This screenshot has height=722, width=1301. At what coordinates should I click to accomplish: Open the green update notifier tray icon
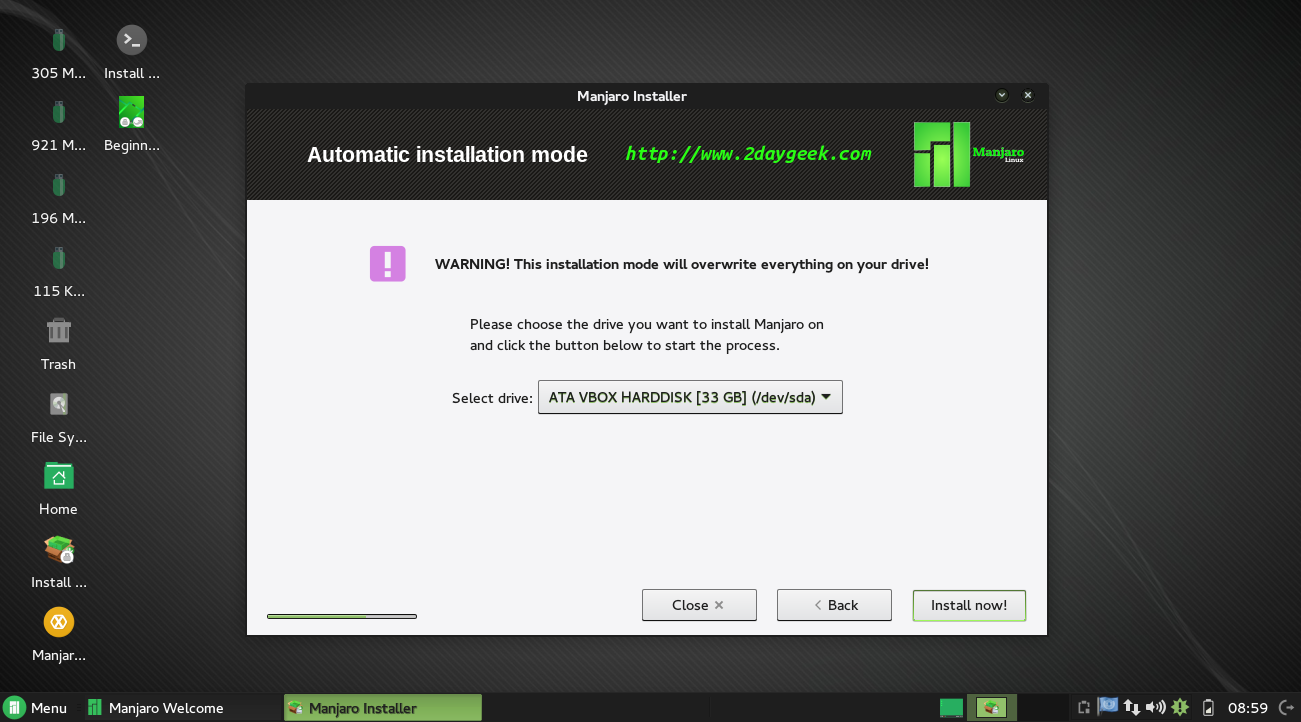1180,708
